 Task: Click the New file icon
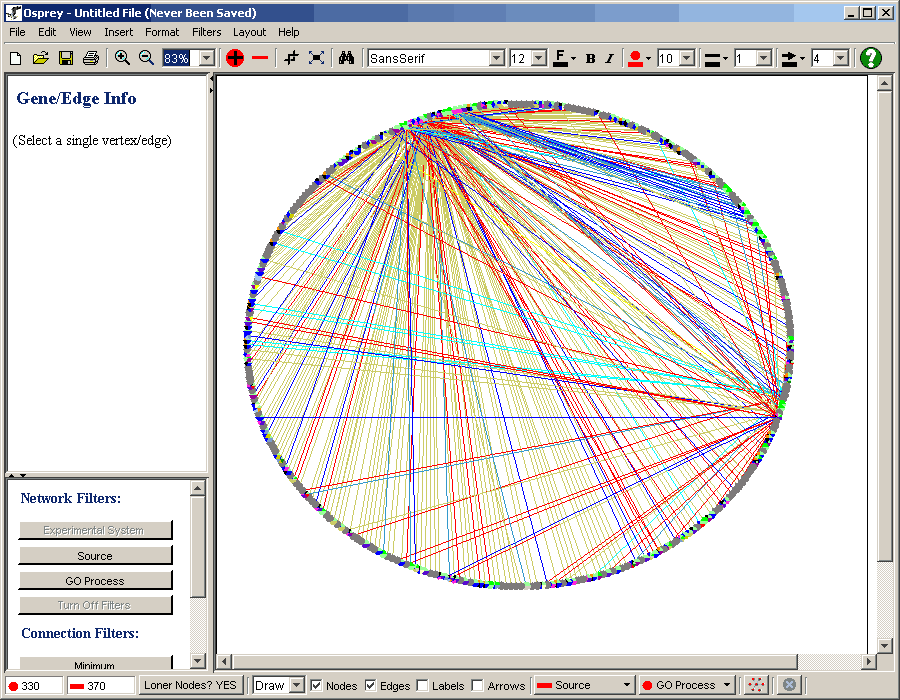[15, 58]
